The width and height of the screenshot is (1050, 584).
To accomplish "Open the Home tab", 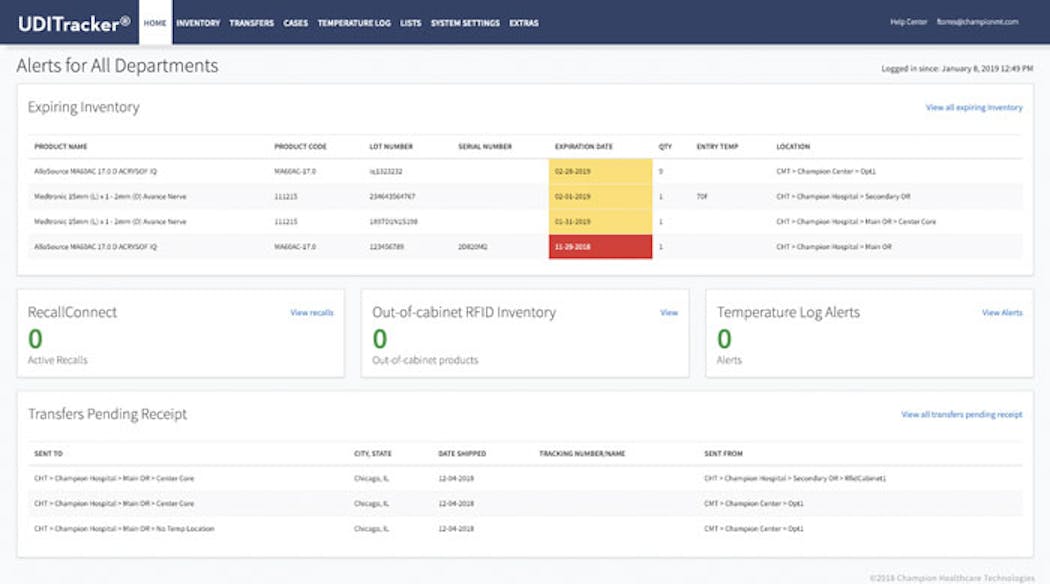I will (155, 23).
